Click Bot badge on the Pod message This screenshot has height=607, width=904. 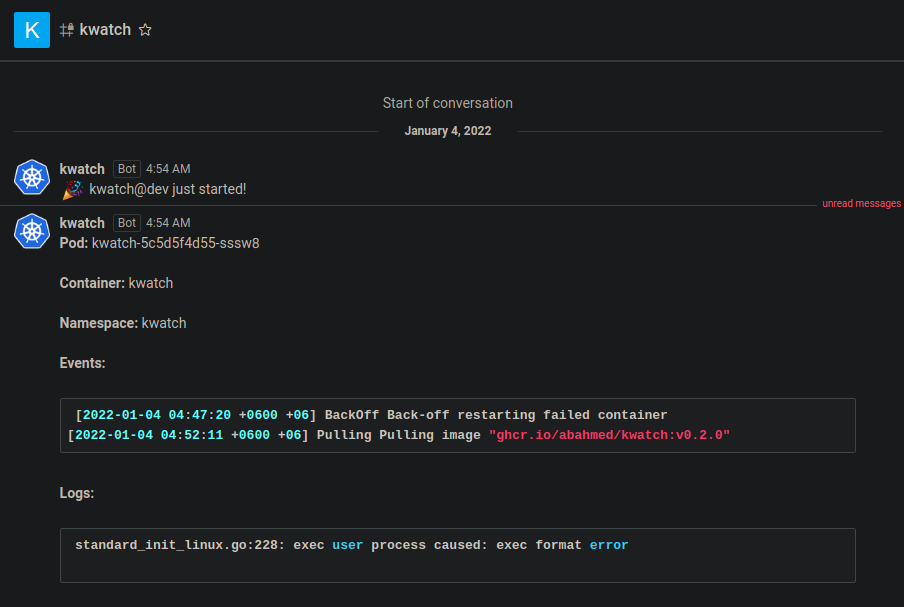click(x=127, y=223)
